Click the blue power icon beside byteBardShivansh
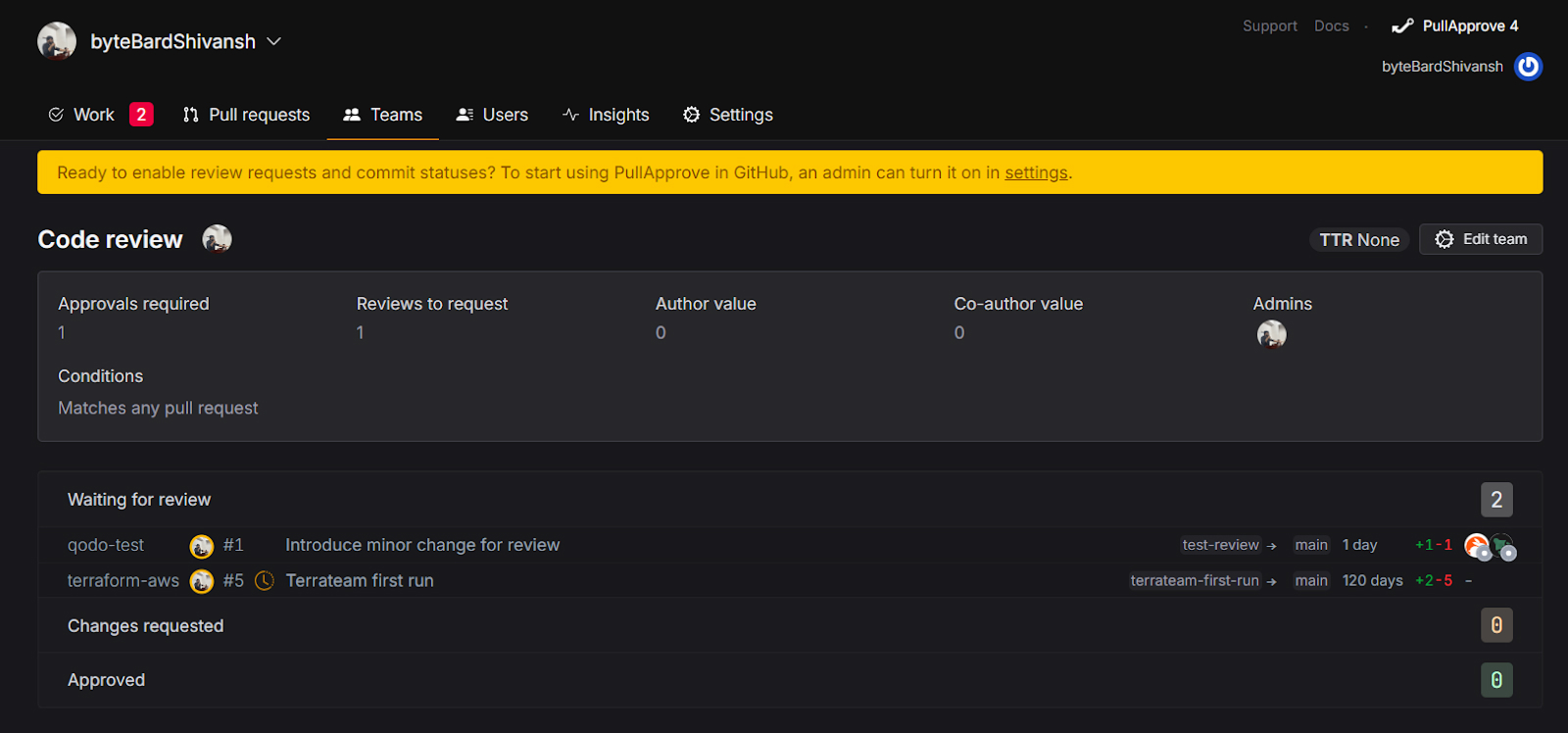The image size is (1568, 733). [1528, 67]
